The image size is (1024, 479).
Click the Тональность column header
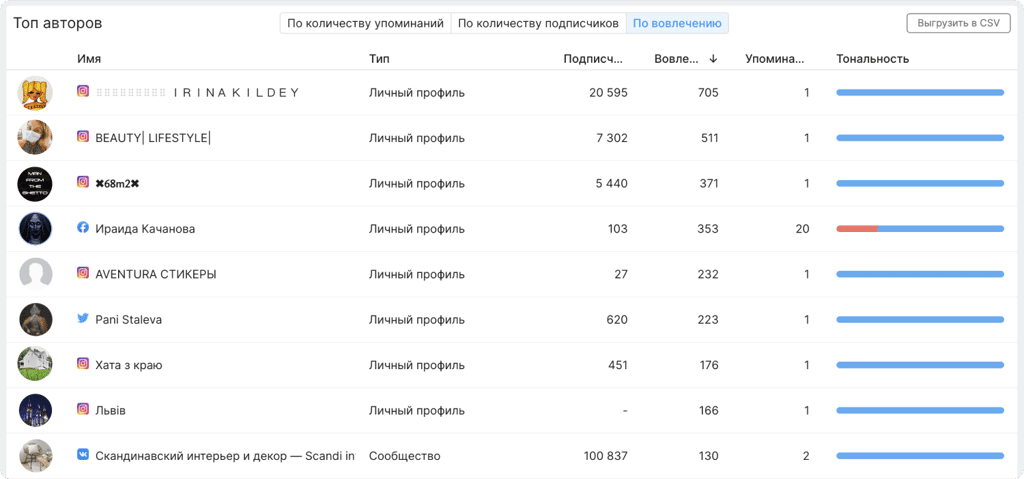(872, 59)
